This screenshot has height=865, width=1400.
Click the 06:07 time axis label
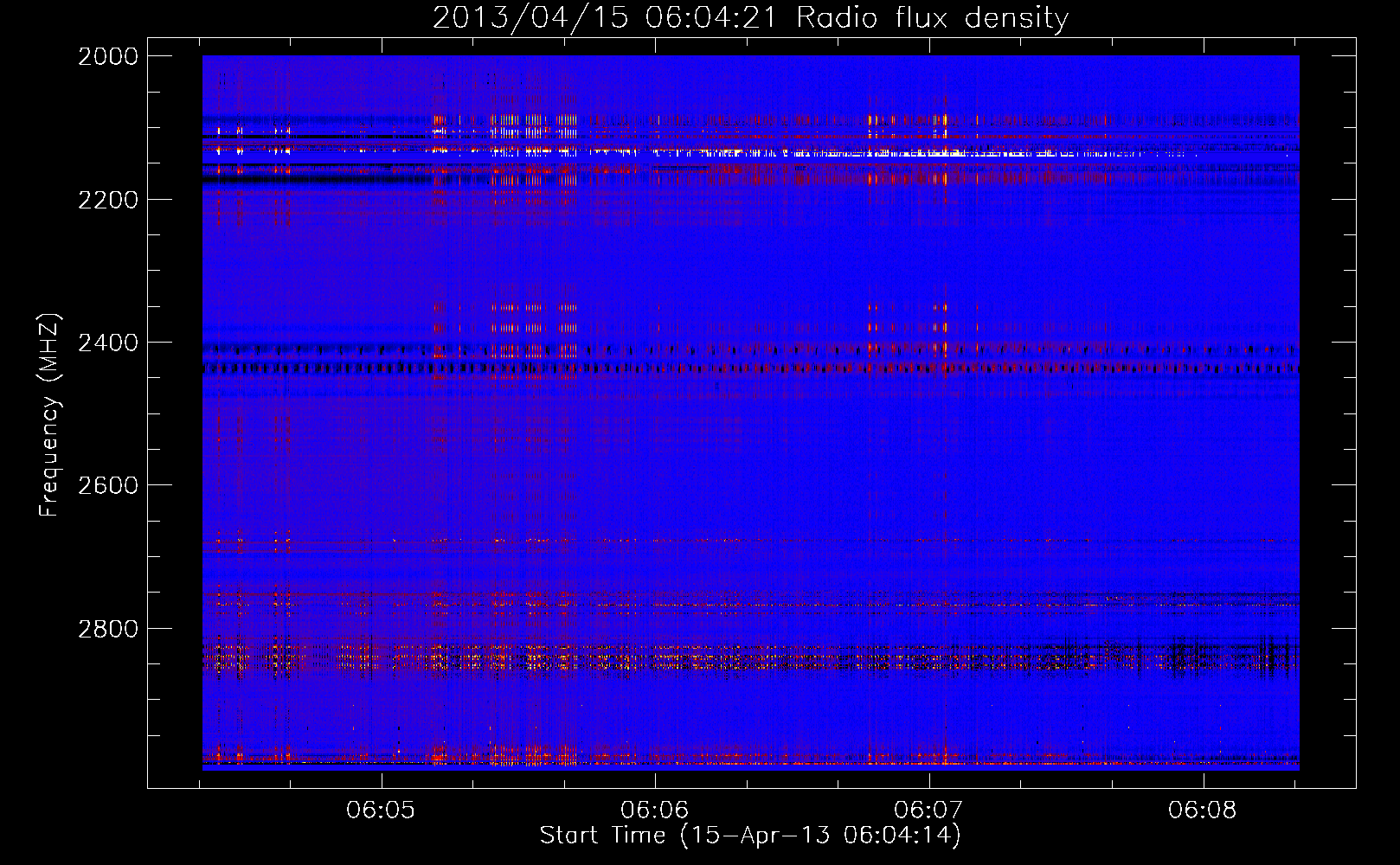point(929,811)
